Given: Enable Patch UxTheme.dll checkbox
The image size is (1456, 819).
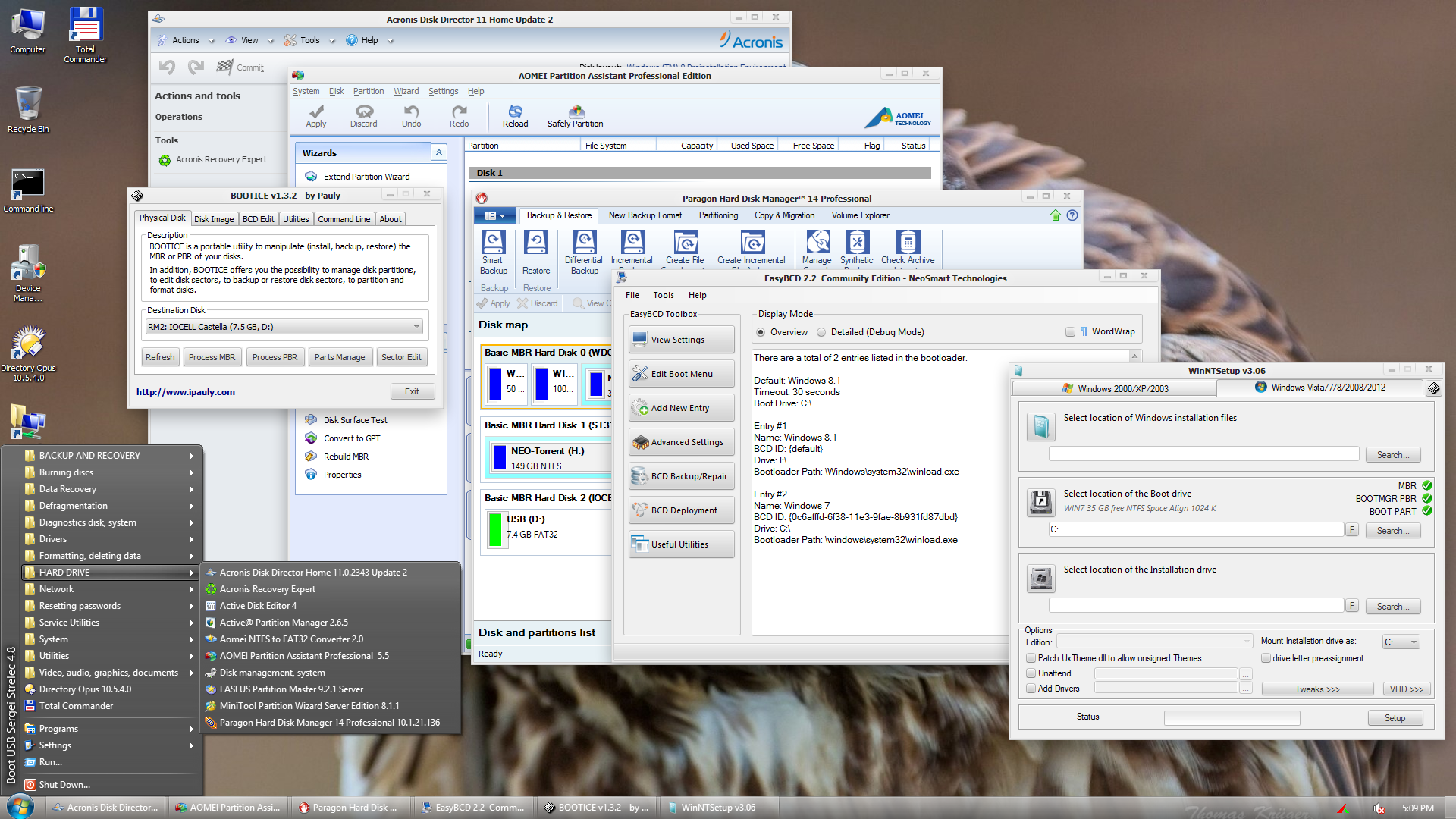Looking at the screenshot, I should pyautogui.click(x=1031, y=658).
